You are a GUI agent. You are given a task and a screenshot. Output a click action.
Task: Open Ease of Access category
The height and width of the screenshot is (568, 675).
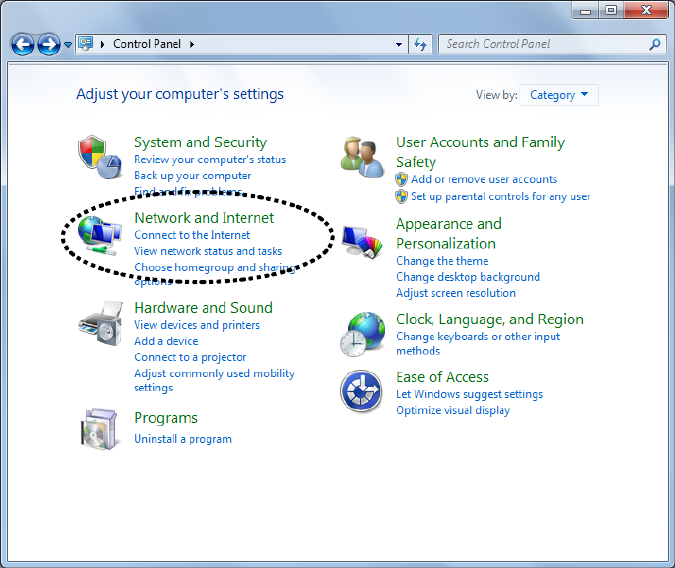(x=442, y=377)
